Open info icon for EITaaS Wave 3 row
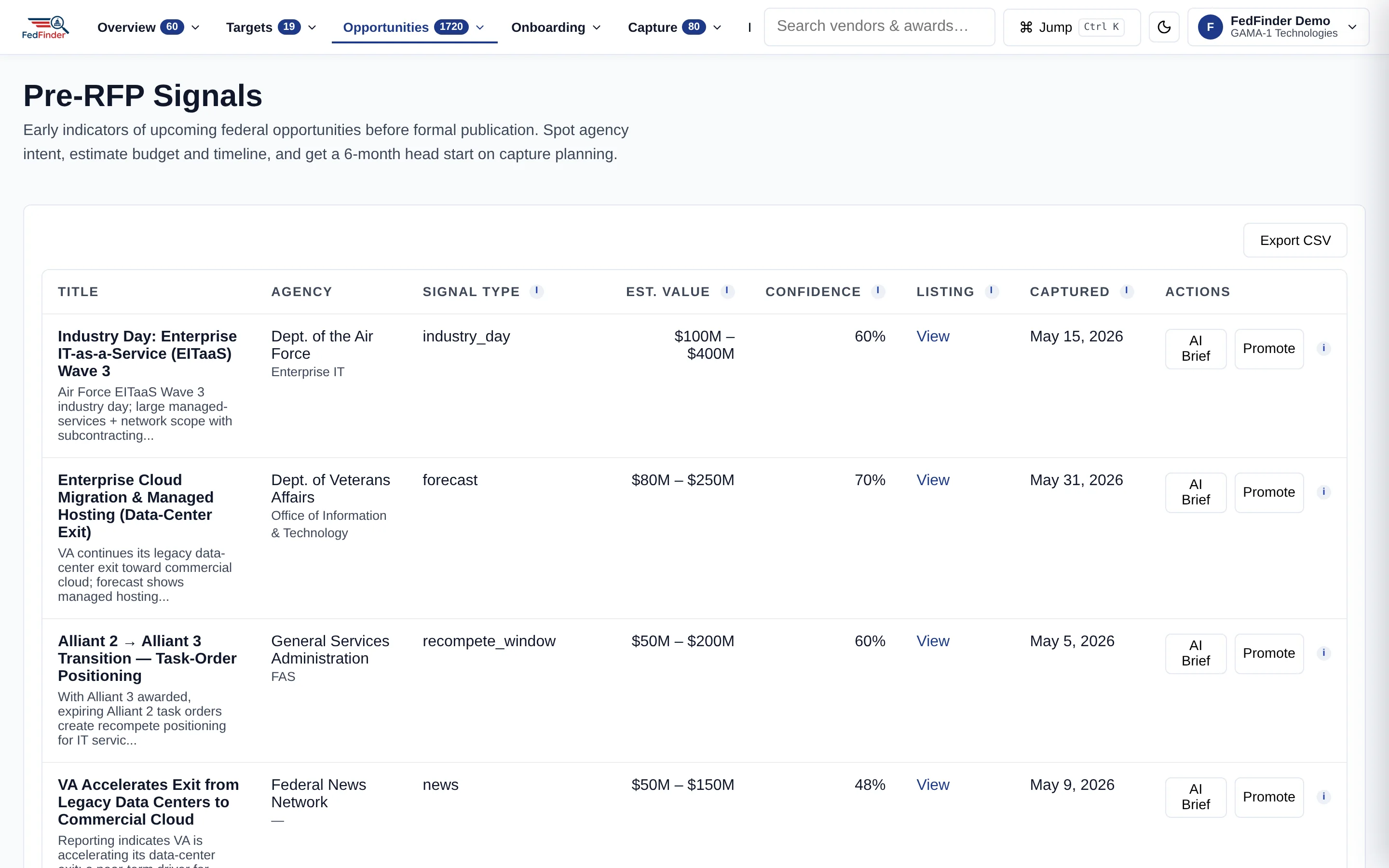The height and width of the screenshot is (868, 1389). (1323, 349)
